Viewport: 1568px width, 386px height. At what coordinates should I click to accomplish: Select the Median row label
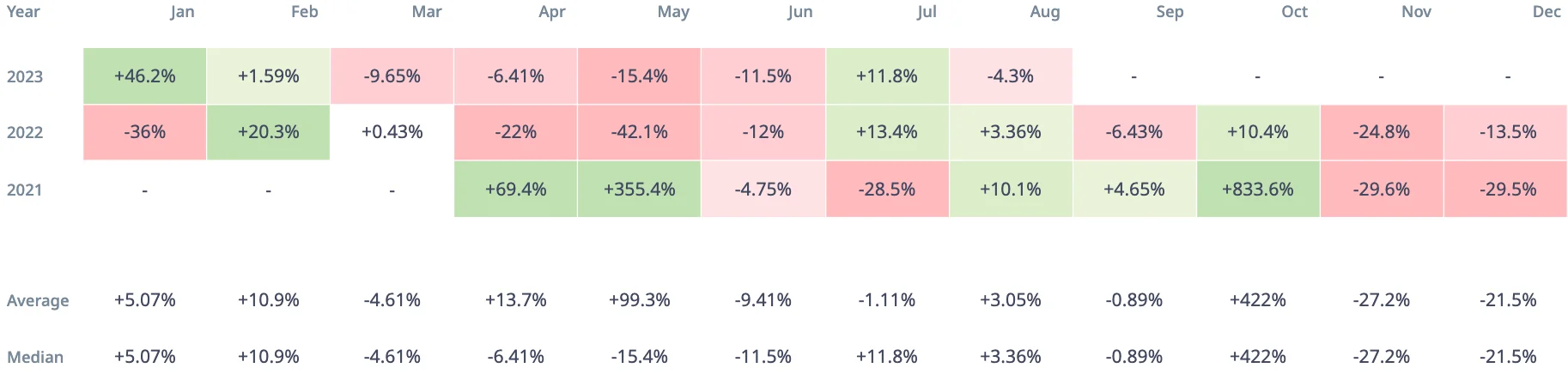pyautogui.click(x=35, y=358)
